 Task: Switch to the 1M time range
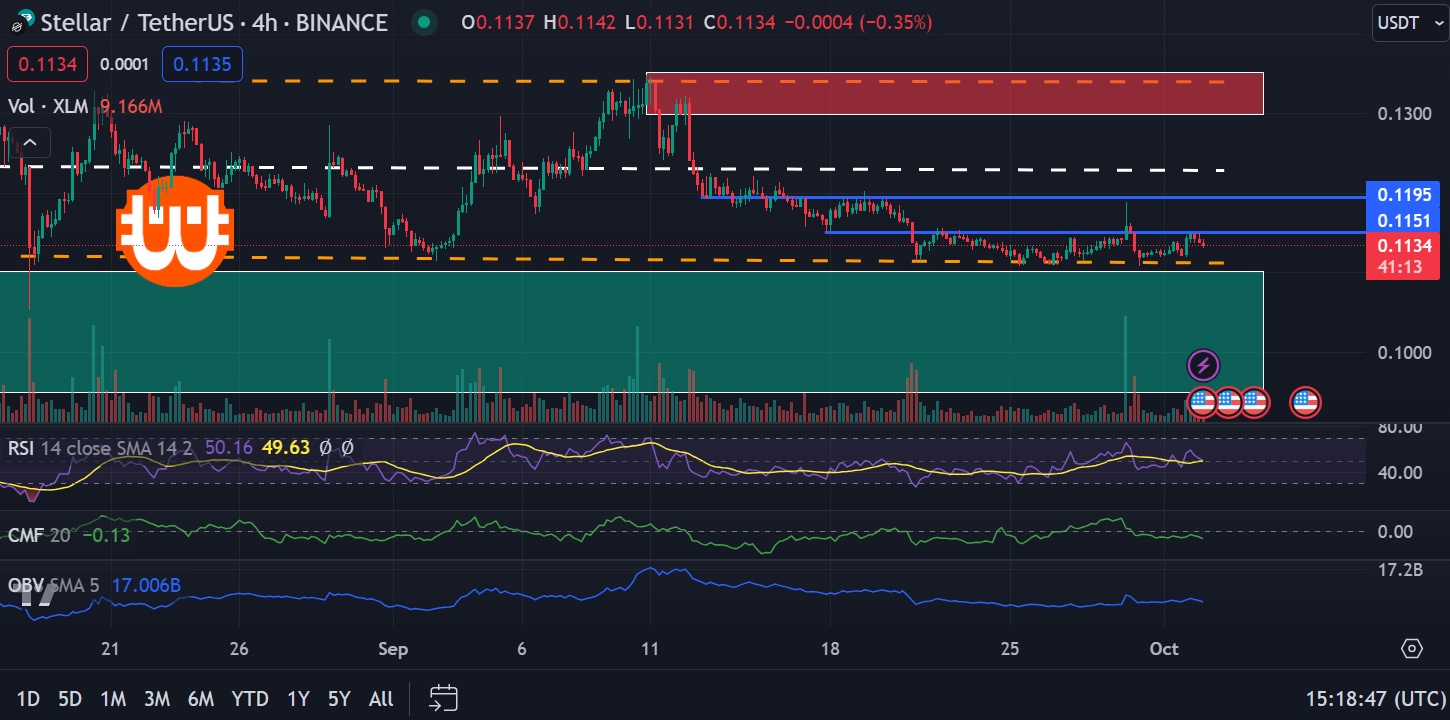pyautogui.click(x=113, y=699)
